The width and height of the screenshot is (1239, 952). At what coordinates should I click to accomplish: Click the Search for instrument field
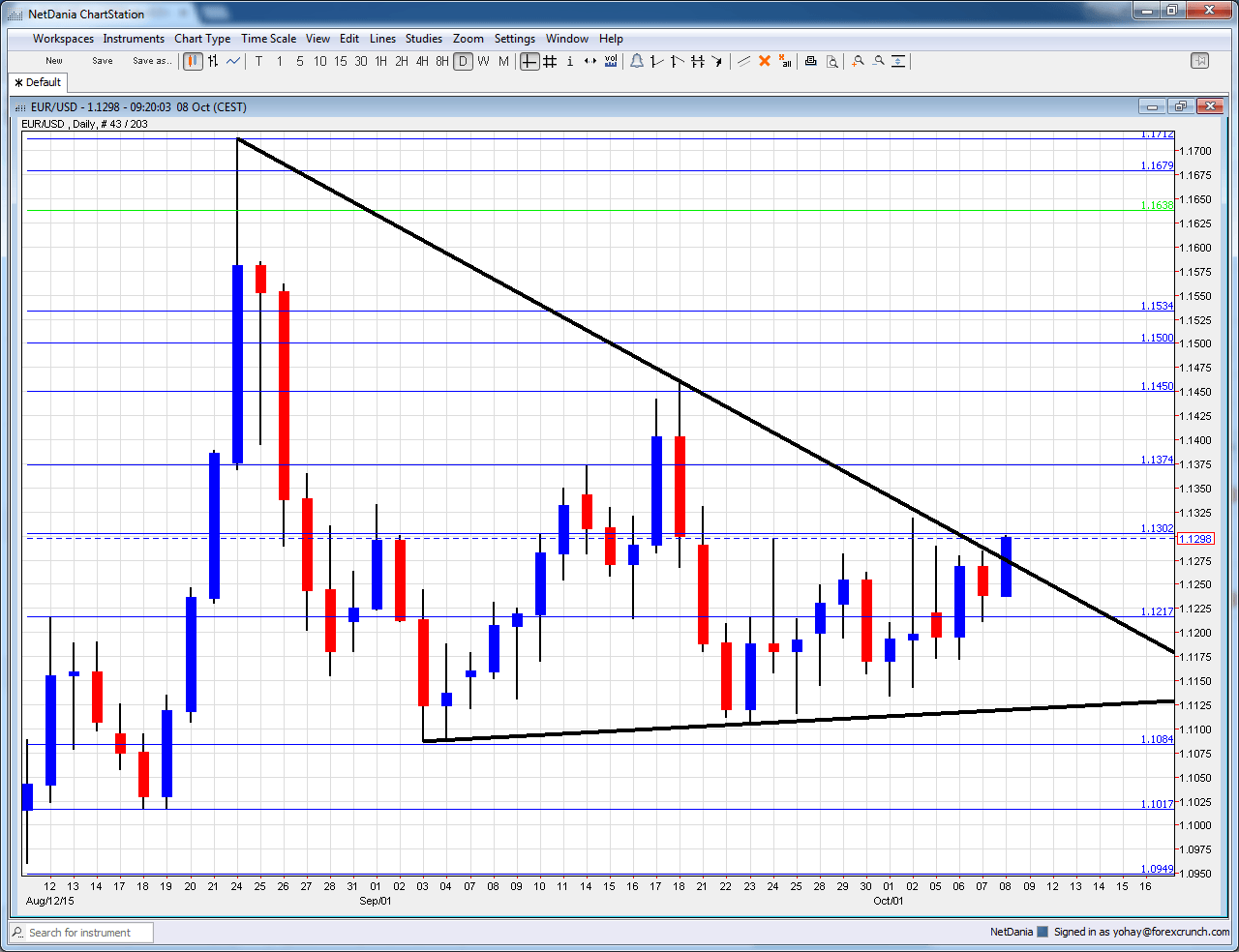point(81,933)
